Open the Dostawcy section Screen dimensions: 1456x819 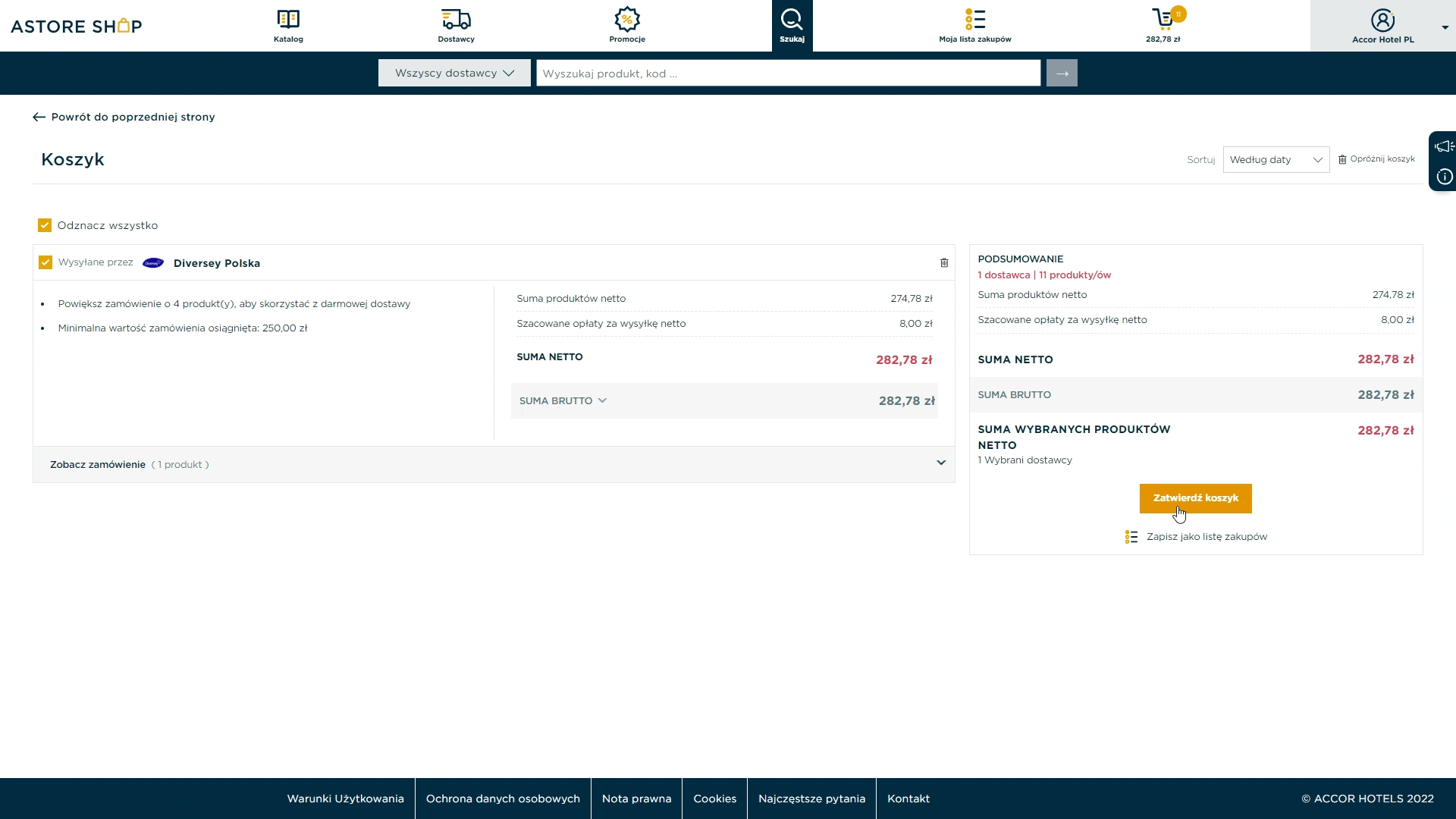[456, 26]
